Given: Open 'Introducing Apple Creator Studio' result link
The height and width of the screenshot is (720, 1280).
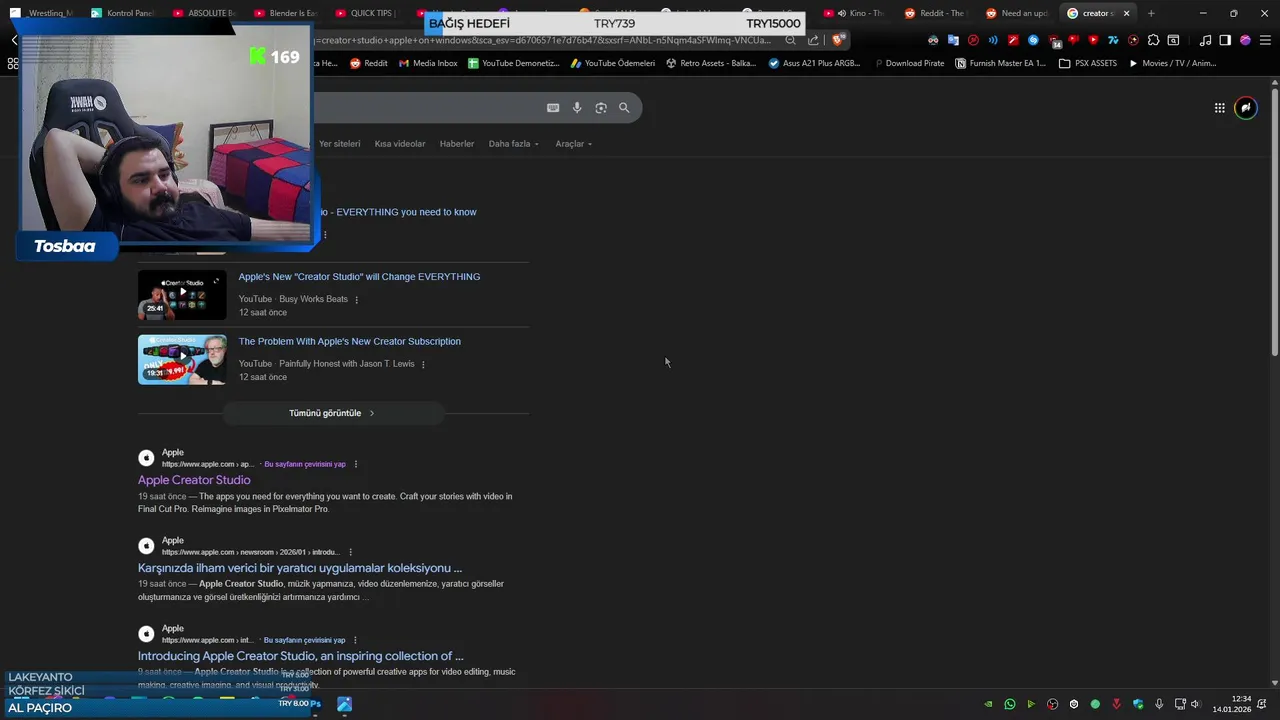Looking at the screenshot, I should pos(301,656).
